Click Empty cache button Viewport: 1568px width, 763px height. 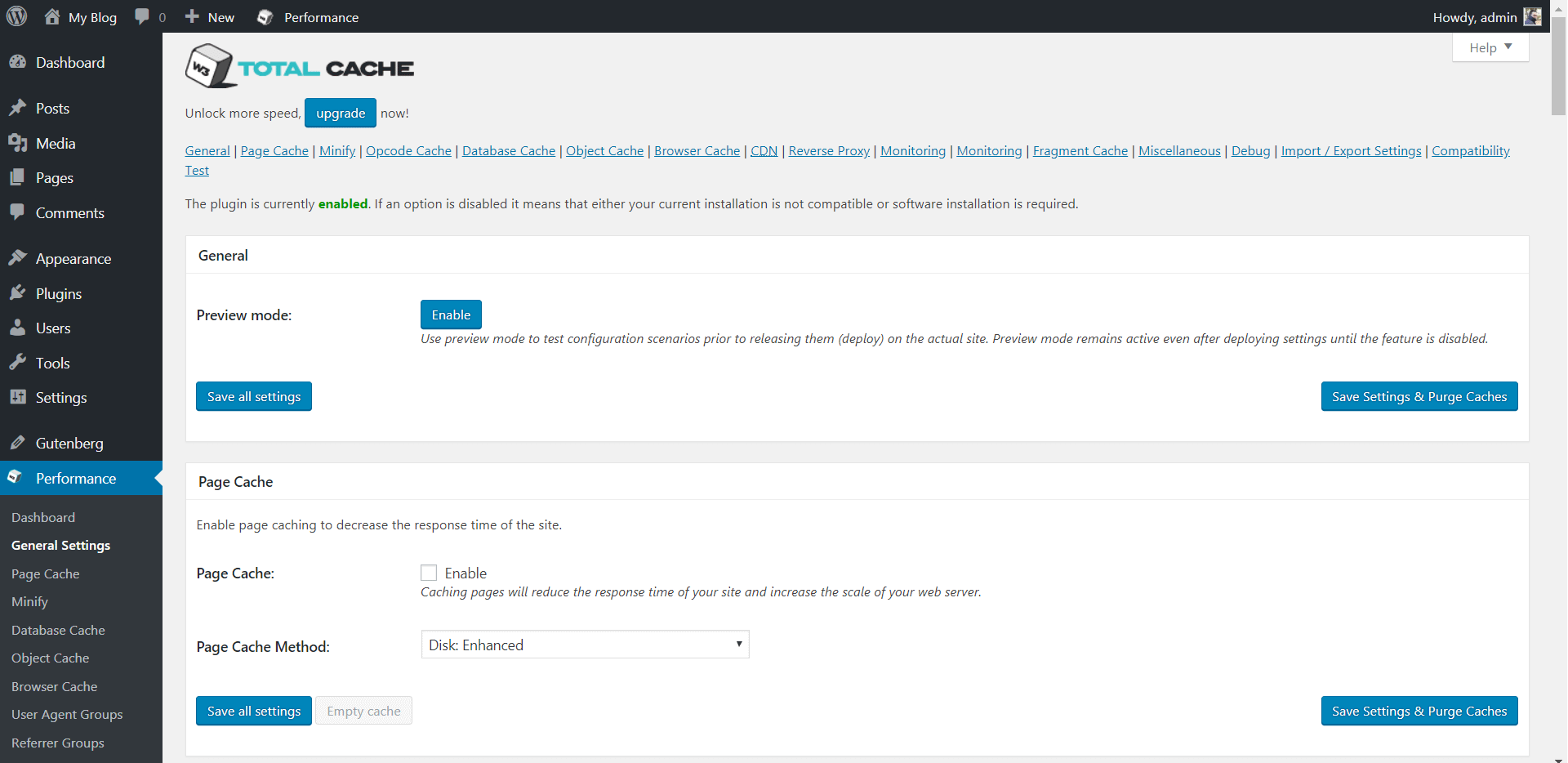[x=363, y=711]
